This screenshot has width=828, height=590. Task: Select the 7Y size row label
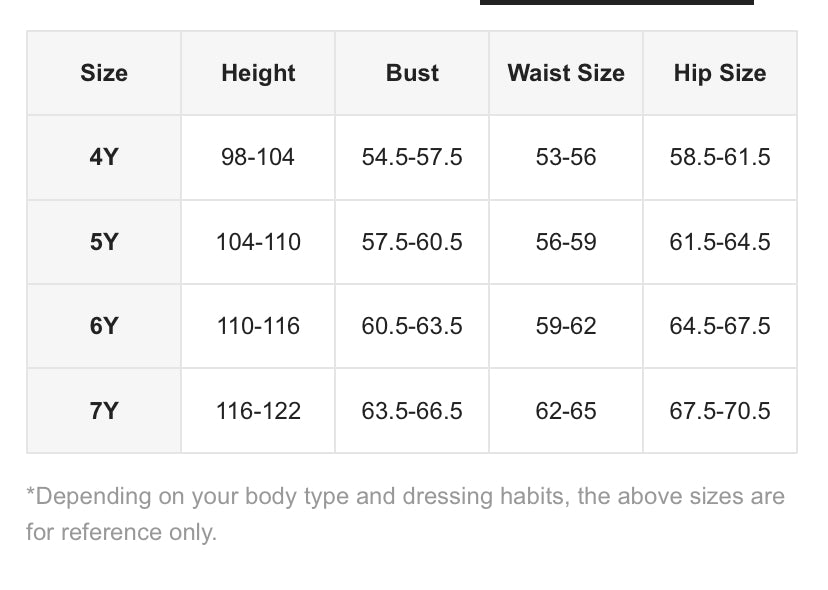pos(104,411)
